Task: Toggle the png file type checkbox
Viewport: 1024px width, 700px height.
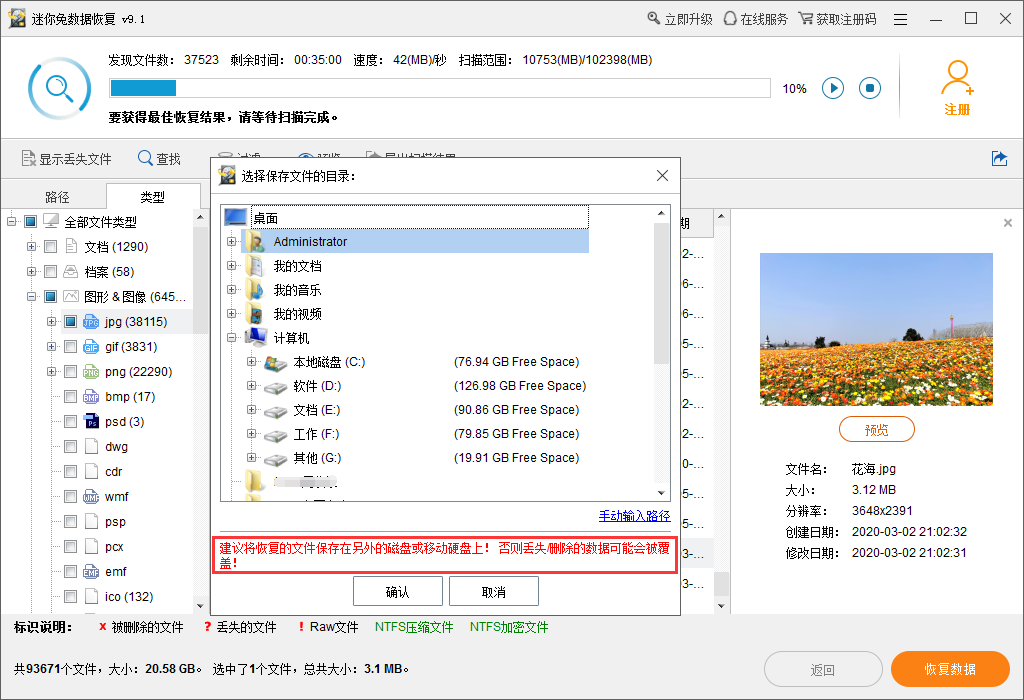Action: 70,372
